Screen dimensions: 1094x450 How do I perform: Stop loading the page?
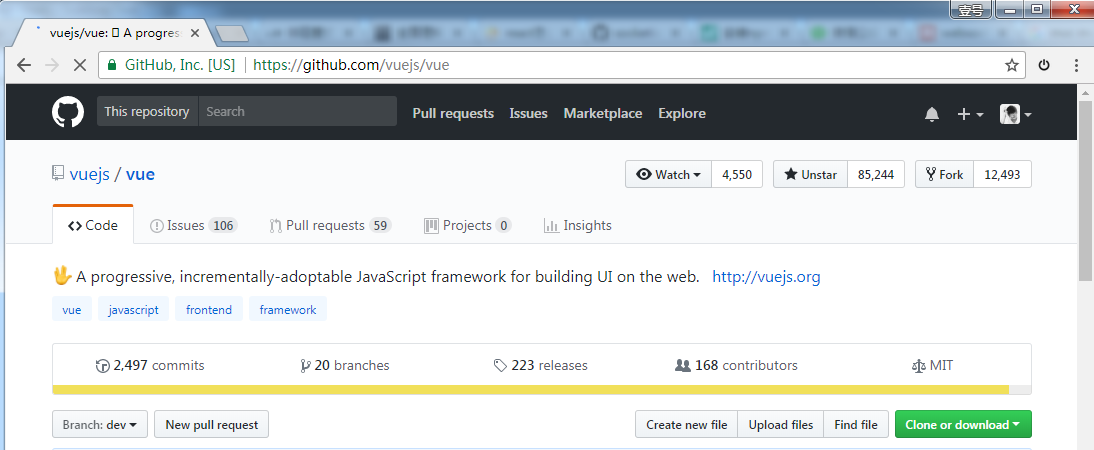tap(80, 65)
